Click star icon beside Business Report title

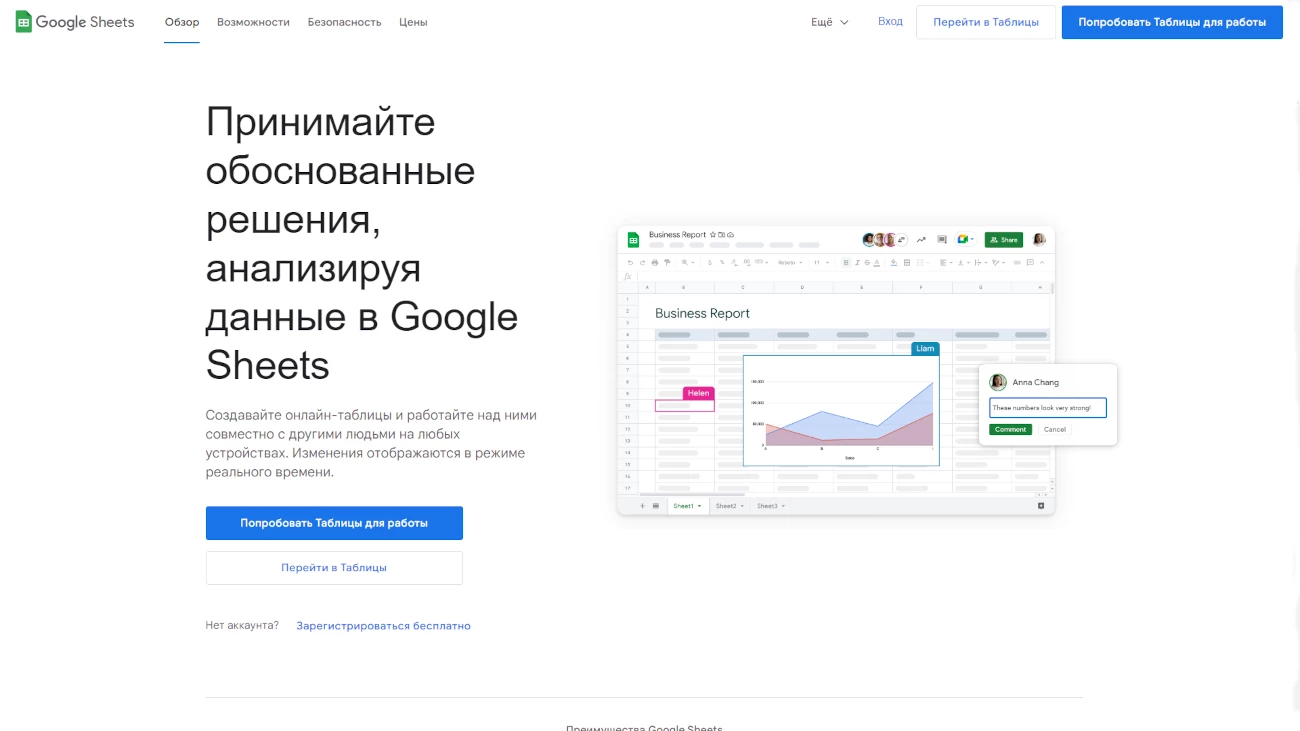coord(712,235)
